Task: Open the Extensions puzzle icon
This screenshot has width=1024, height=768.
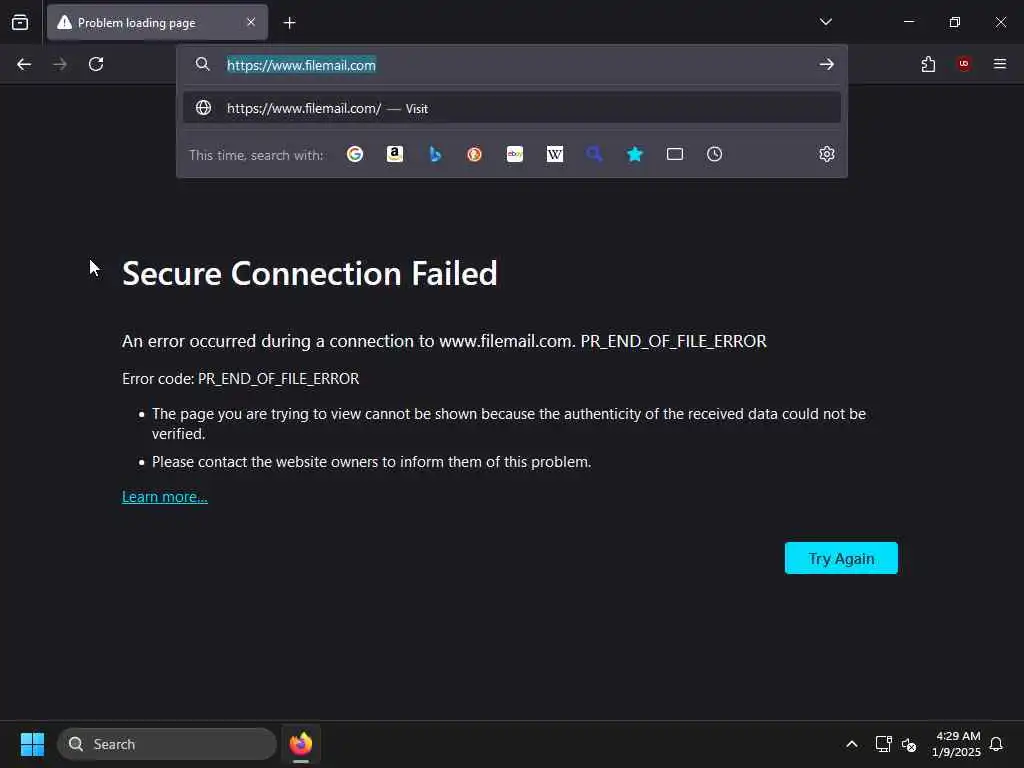Action: 928,64
